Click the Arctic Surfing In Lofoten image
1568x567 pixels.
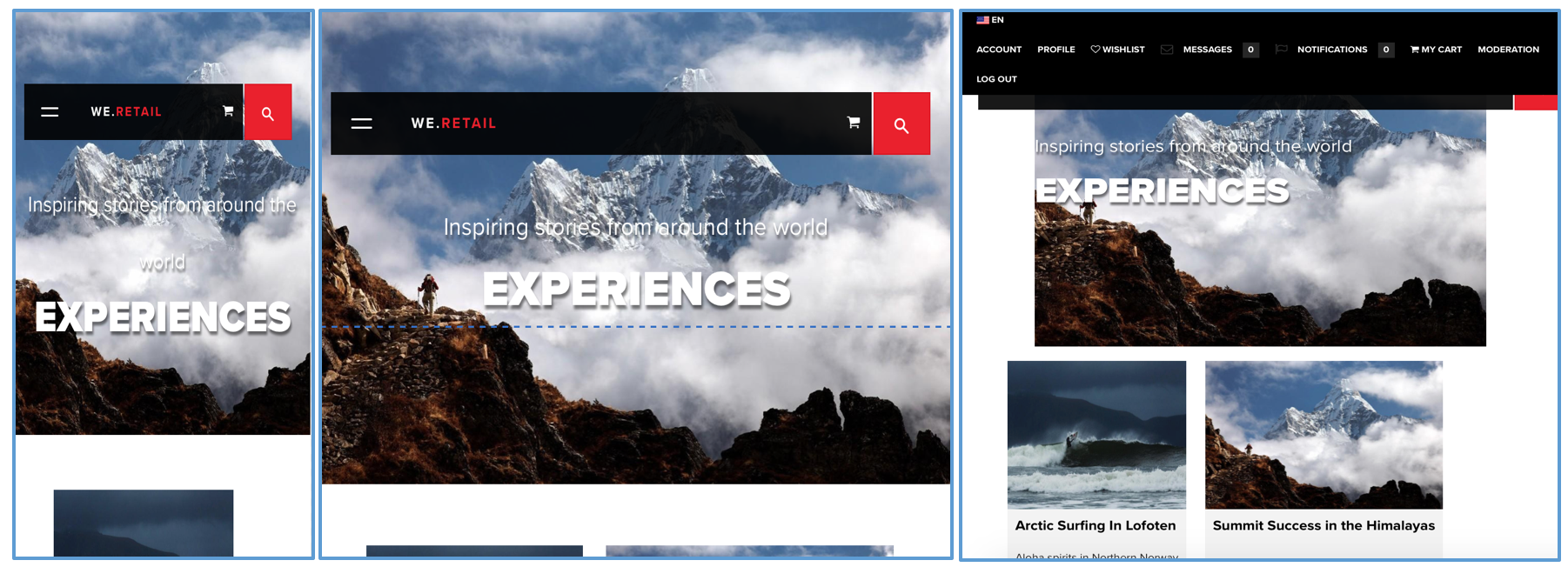[1096, 435]
